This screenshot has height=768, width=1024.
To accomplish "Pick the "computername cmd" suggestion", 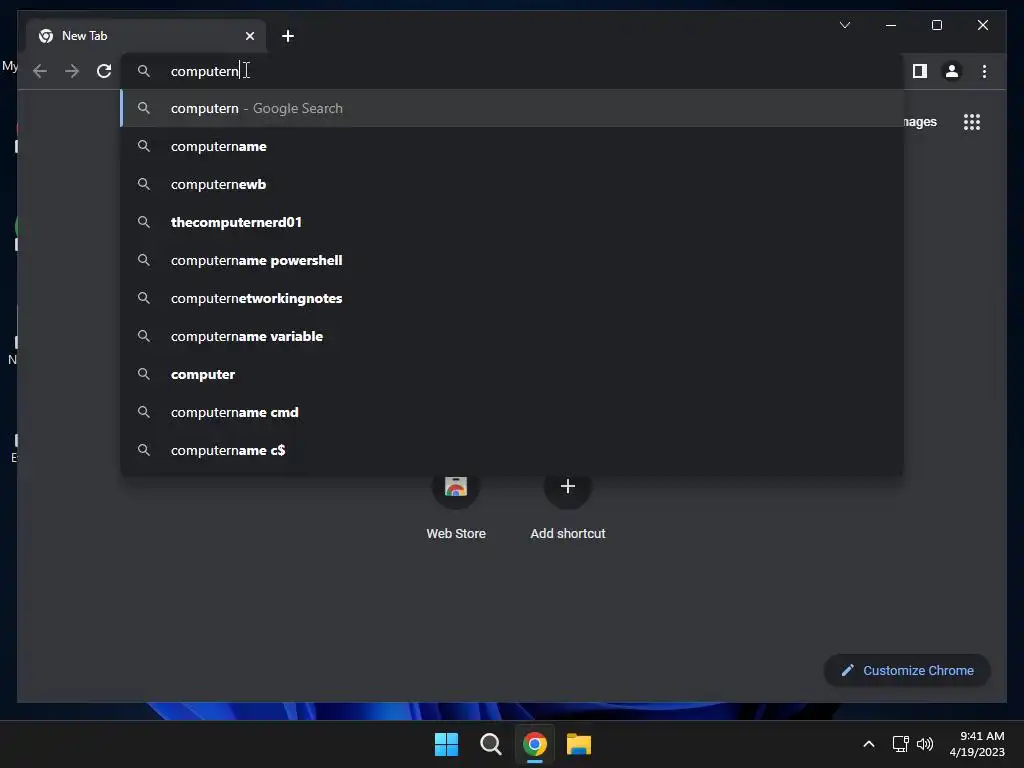I will point(512,412).
